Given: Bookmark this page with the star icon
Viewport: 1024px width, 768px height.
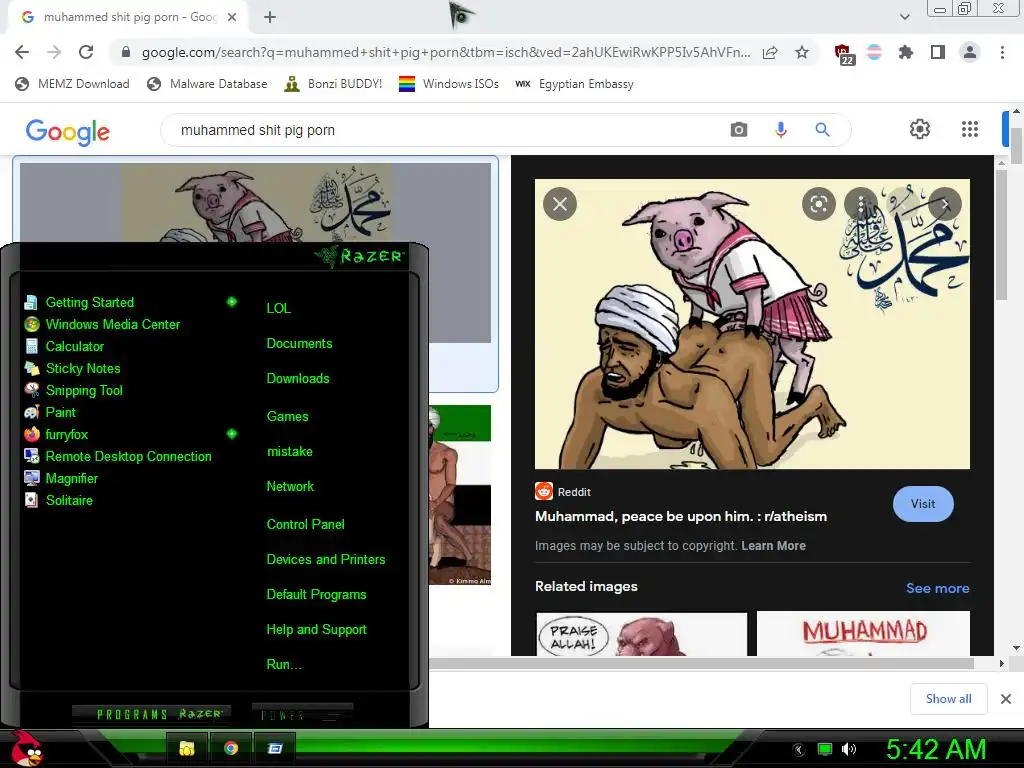Looking at the screenshot, I should (802, 52).
